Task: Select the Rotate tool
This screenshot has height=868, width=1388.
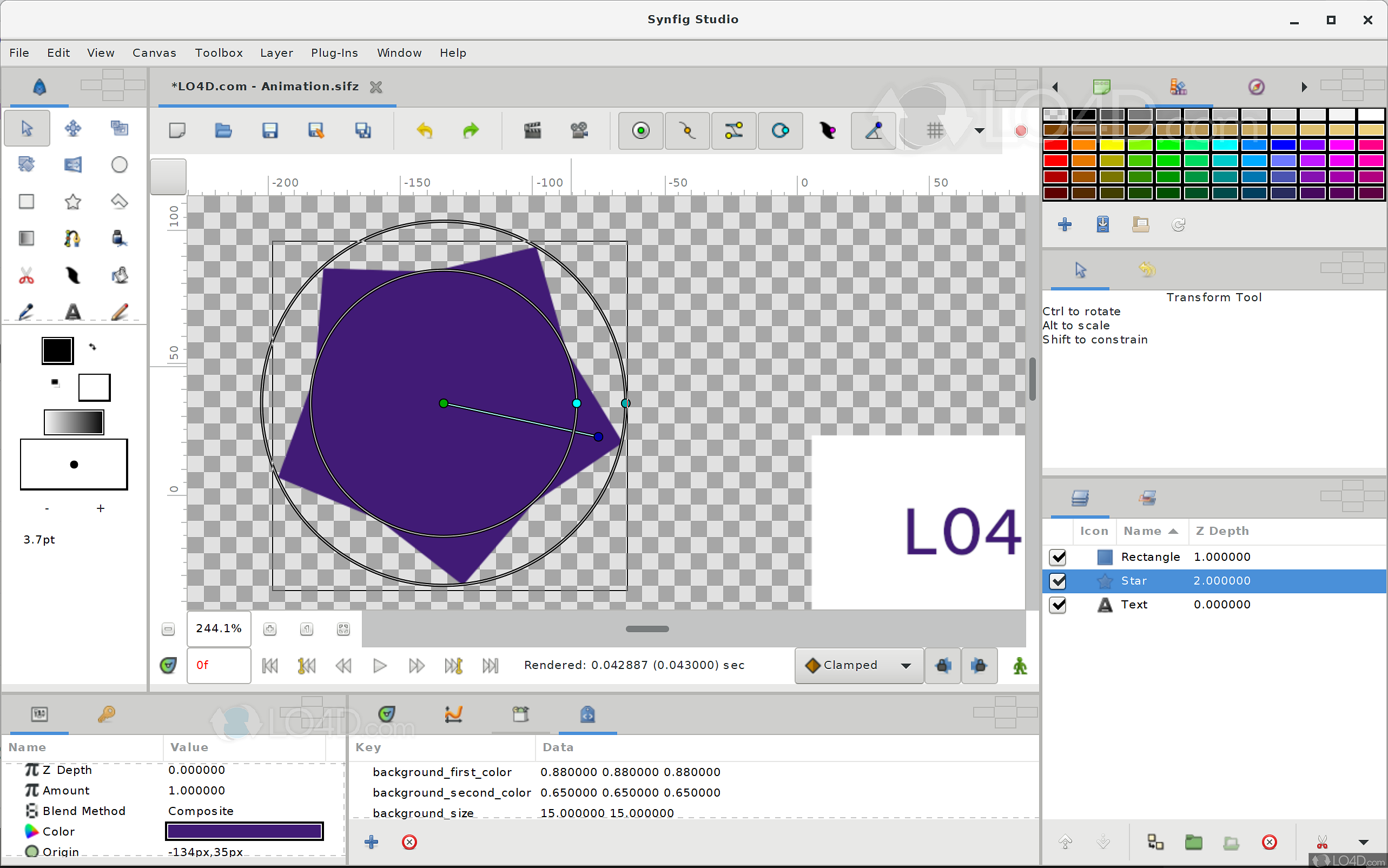Action: (27, 165)
